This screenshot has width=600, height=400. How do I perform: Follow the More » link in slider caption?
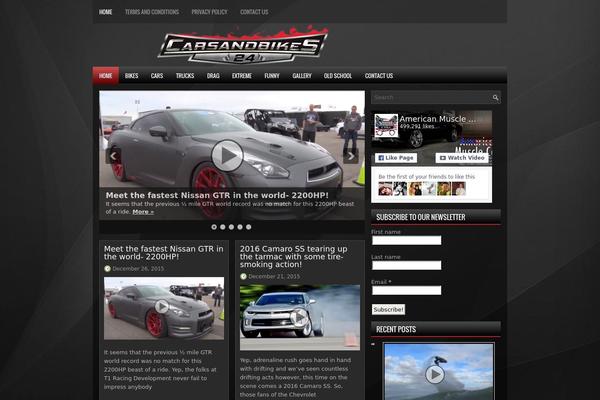point(143,212)
